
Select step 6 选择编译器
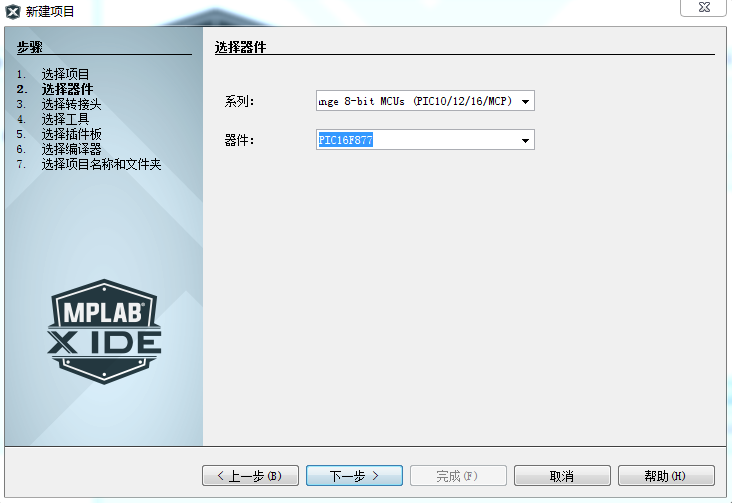71,149
